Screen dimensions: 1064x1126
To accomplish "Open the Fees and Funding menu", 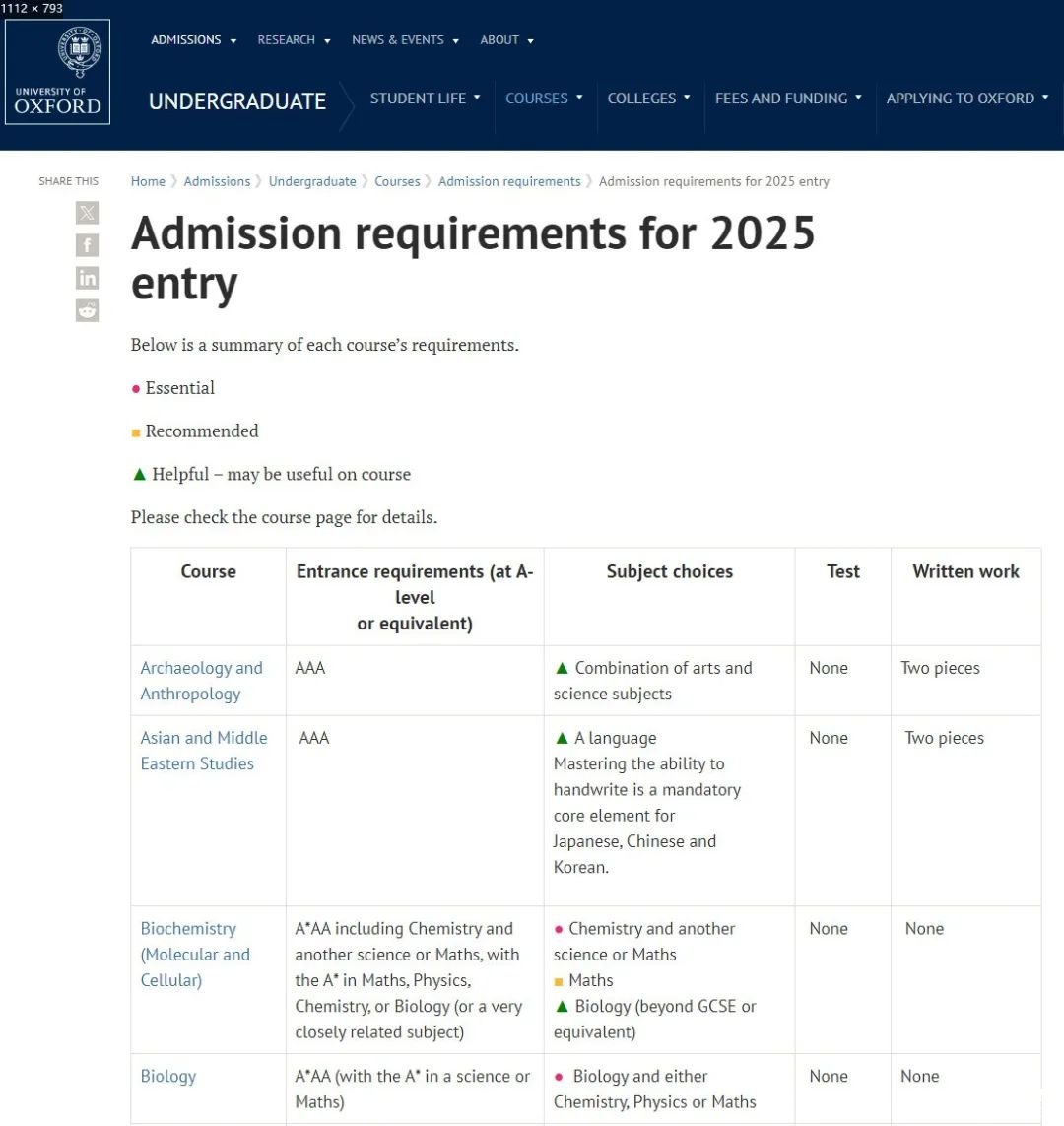I will click(788, 99).
